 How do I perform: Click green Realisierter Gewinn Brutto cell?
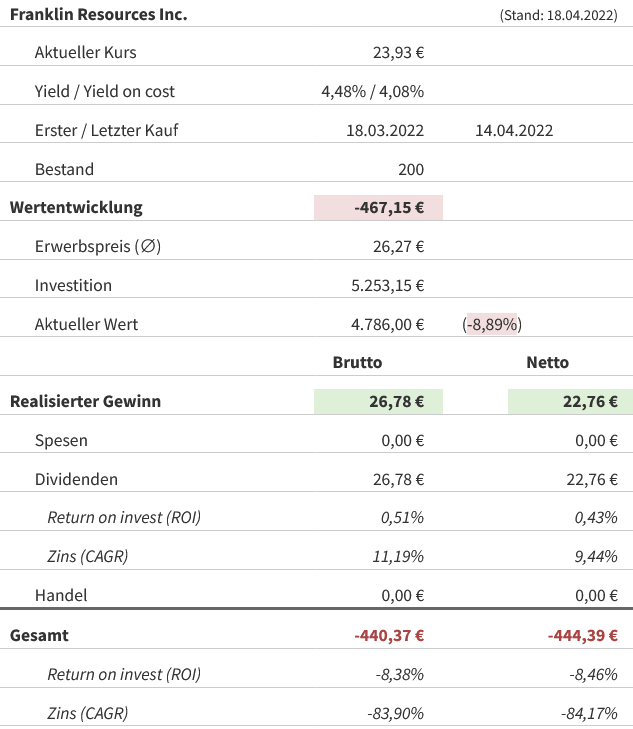(378, 402)
